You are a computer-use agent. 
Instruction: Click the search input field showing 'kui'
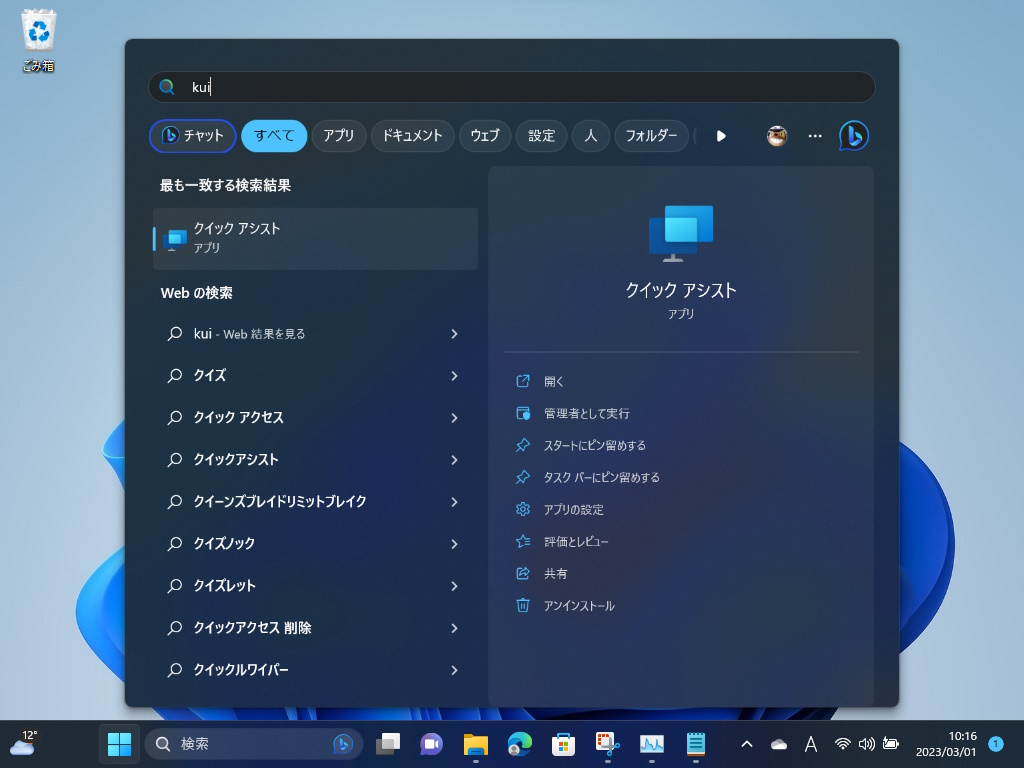click(x=511, y=87)
